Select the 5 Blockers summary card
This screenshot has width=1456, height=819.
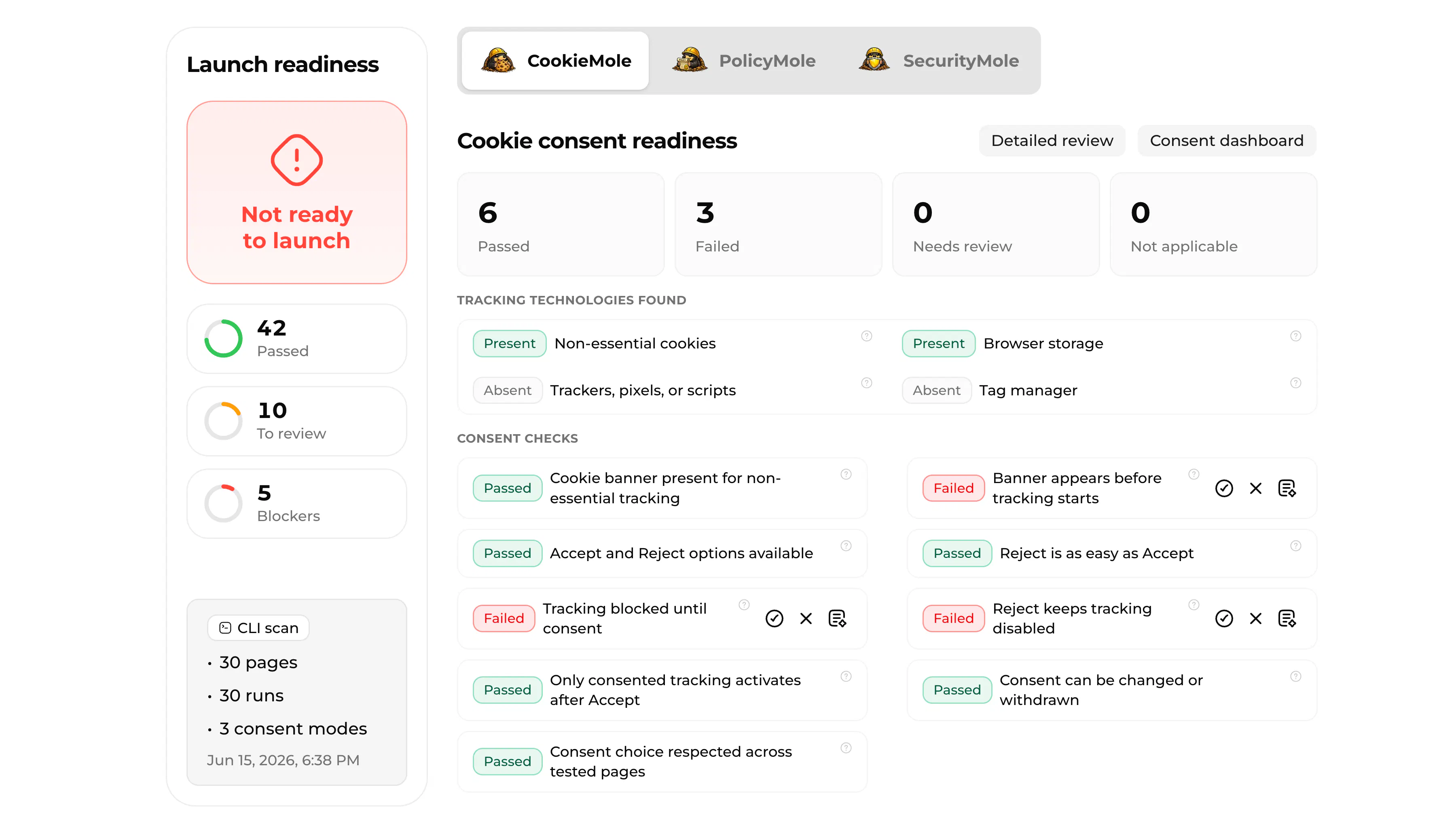(x=297, y=504)
